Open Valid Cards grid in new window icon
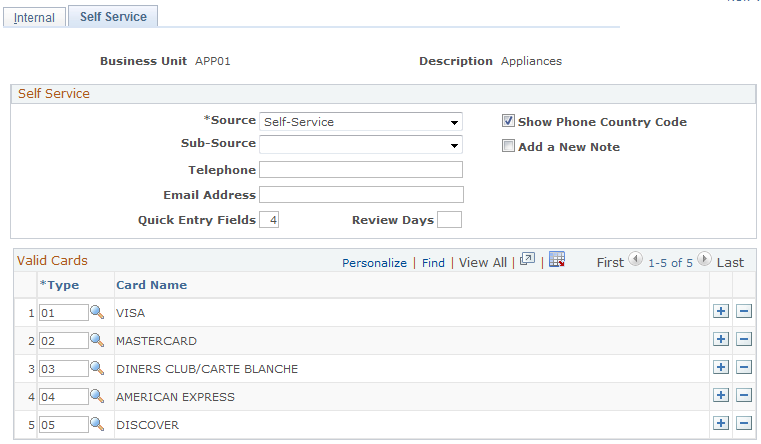 tap(528, 260)
